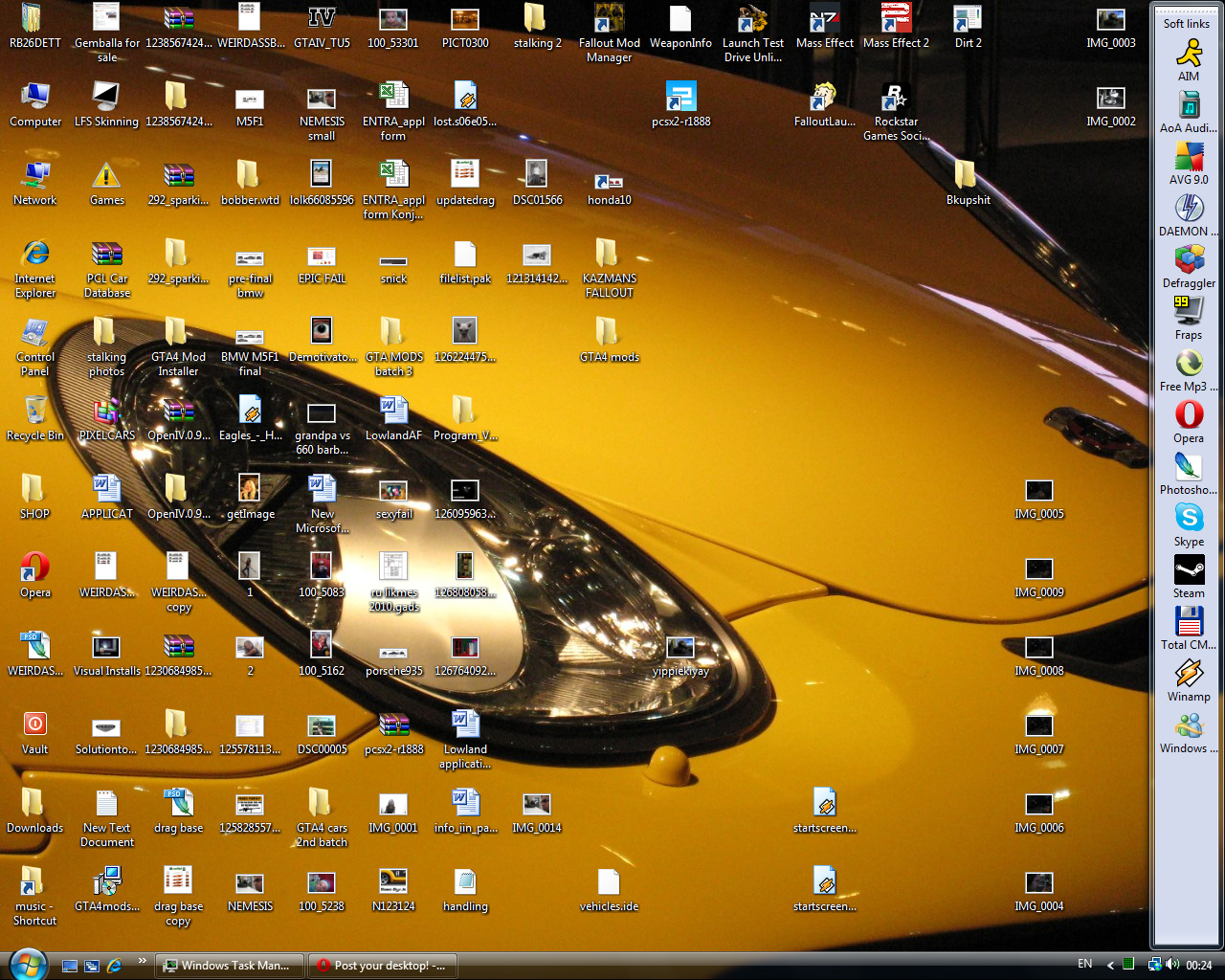
Task: Launch Steam from the Soft links toolbar
Action: 1189,570
